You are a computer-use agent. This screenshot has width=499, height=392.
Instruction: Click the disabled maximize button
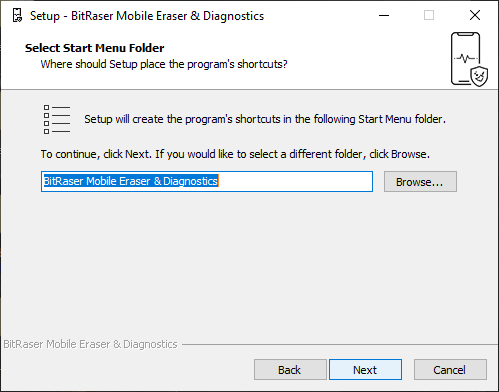click(x=429, y=15)
